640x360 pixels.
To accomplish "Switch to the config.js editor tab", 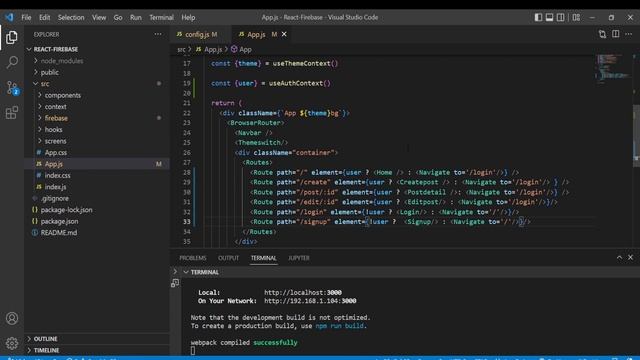I will coord(200,34).
